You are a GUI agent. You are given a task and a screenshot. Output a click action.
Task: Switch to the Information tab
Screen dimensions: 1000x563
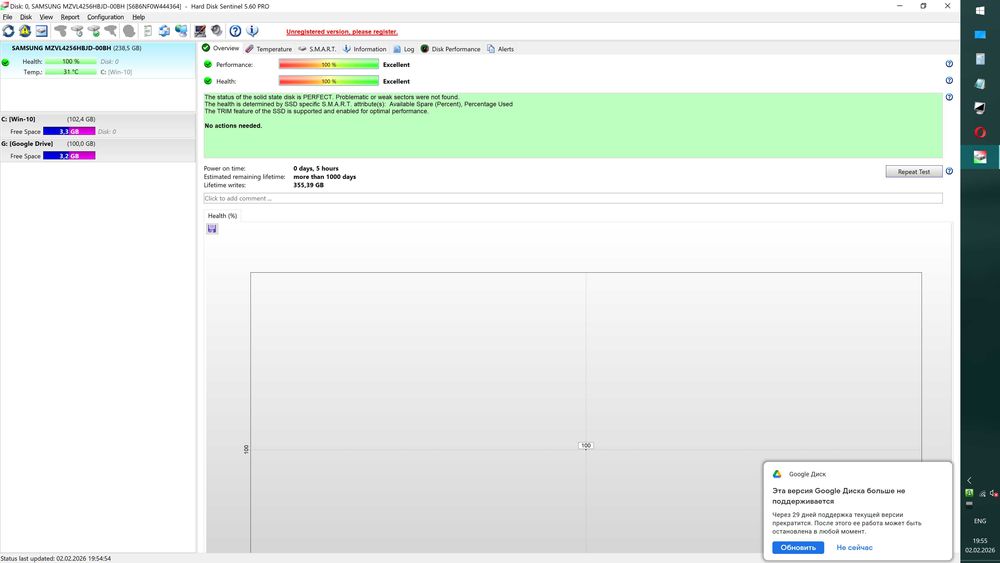(365, 49)
